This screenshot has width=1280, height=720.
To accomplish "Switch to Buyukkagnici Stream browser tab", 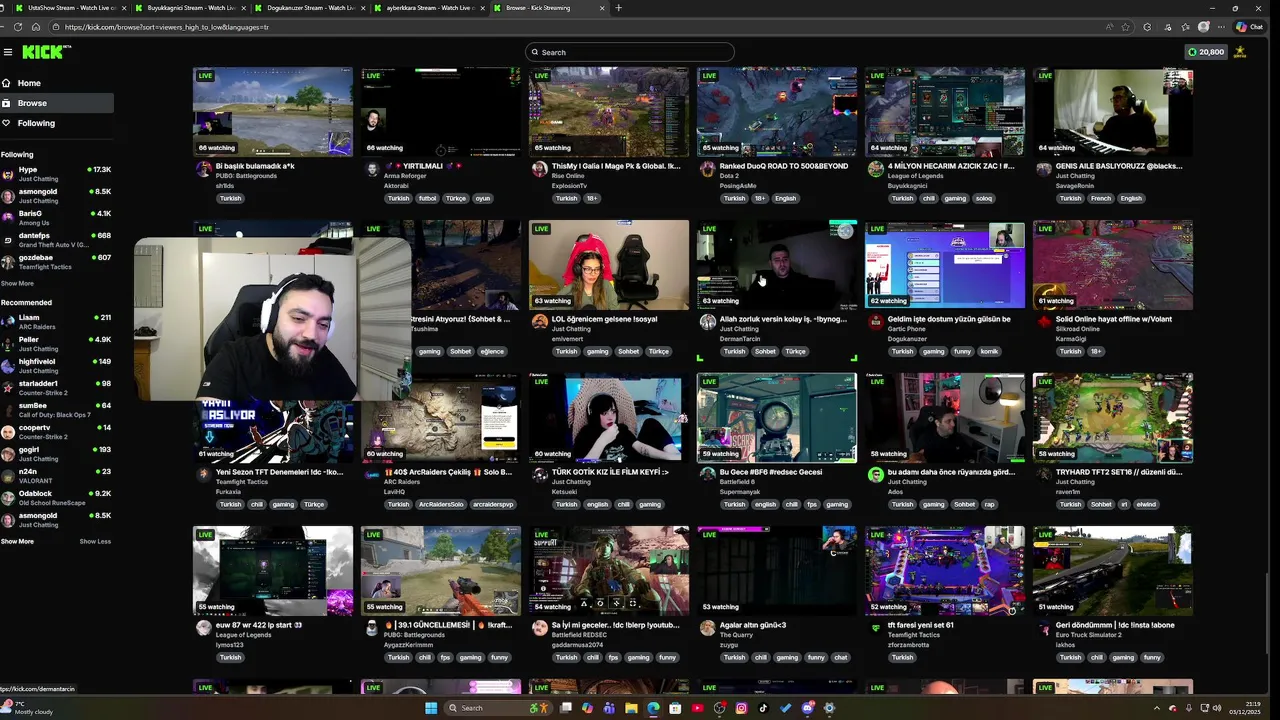I will pyautogui.click(x=190, y=8).
